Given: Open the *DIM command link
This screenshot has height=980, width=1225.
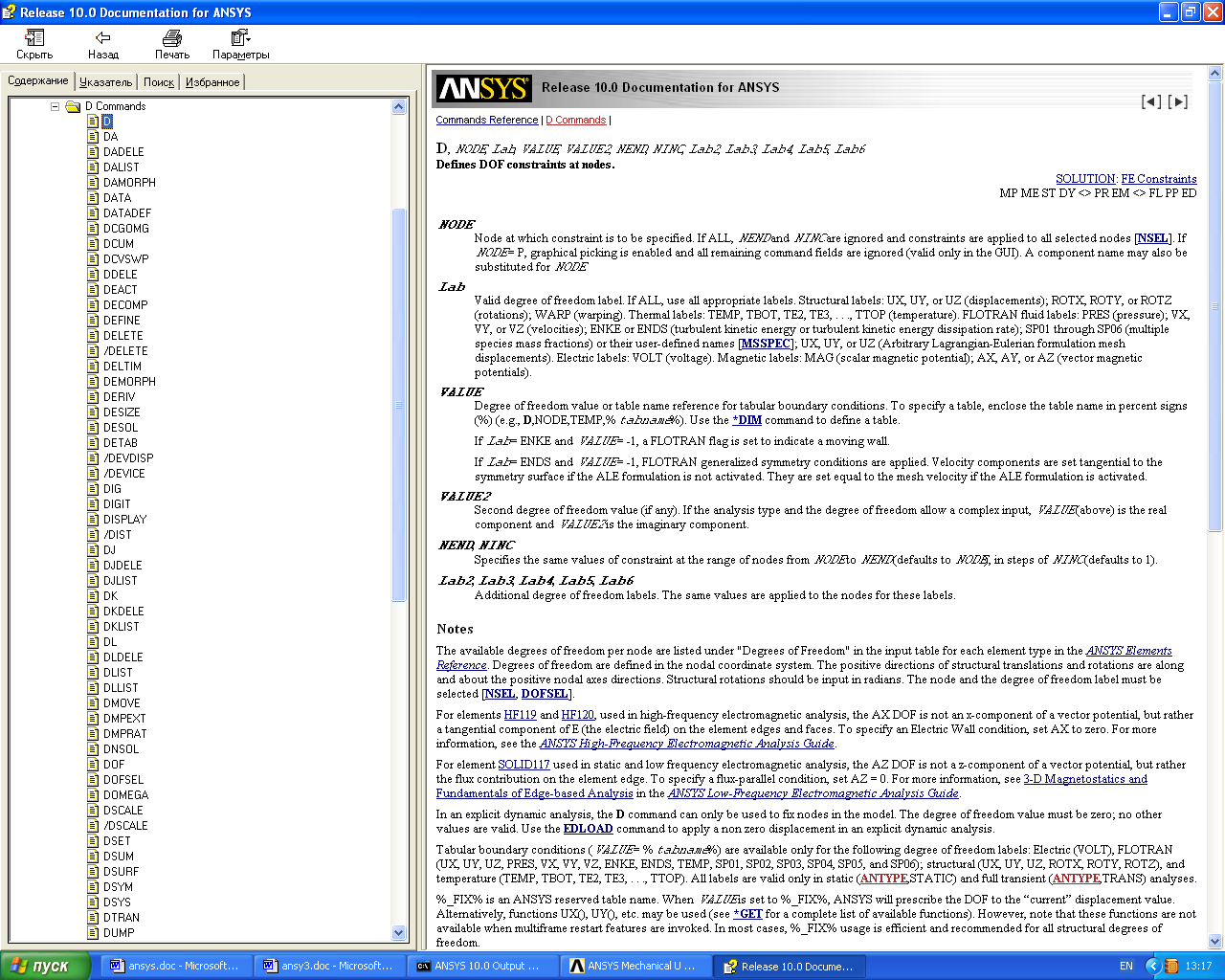Looking at the screenshot, I should tap(747, 420).
